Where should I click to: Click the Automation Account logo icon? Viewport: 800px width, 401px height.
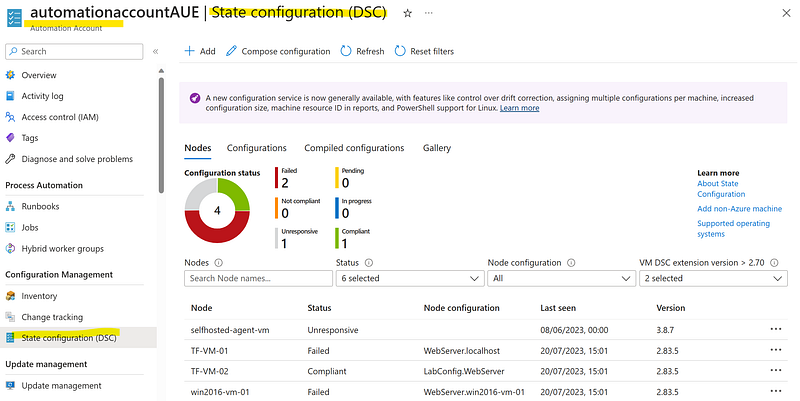(x=14, y=18)
